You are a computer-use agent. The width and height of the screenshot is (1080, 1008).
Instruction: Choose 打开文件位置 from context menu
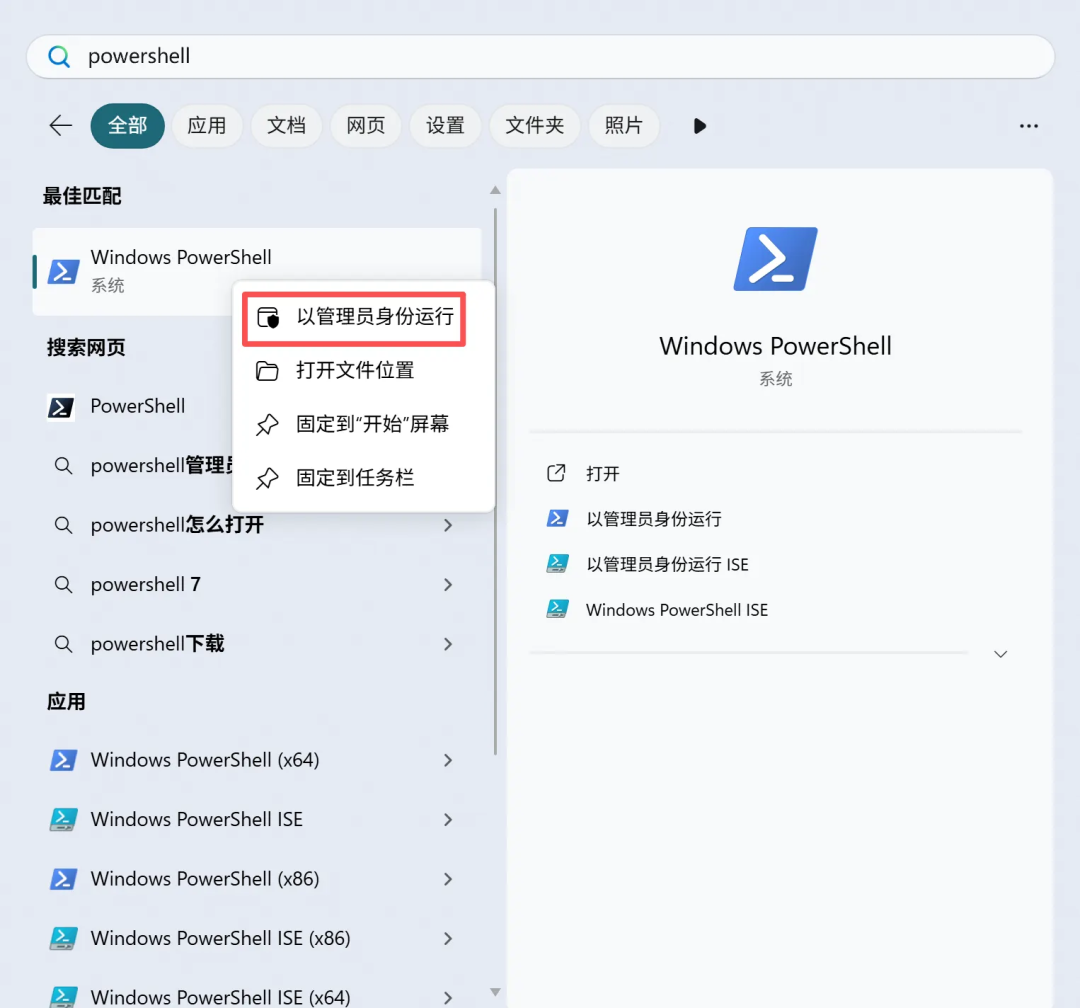point(354,371)
